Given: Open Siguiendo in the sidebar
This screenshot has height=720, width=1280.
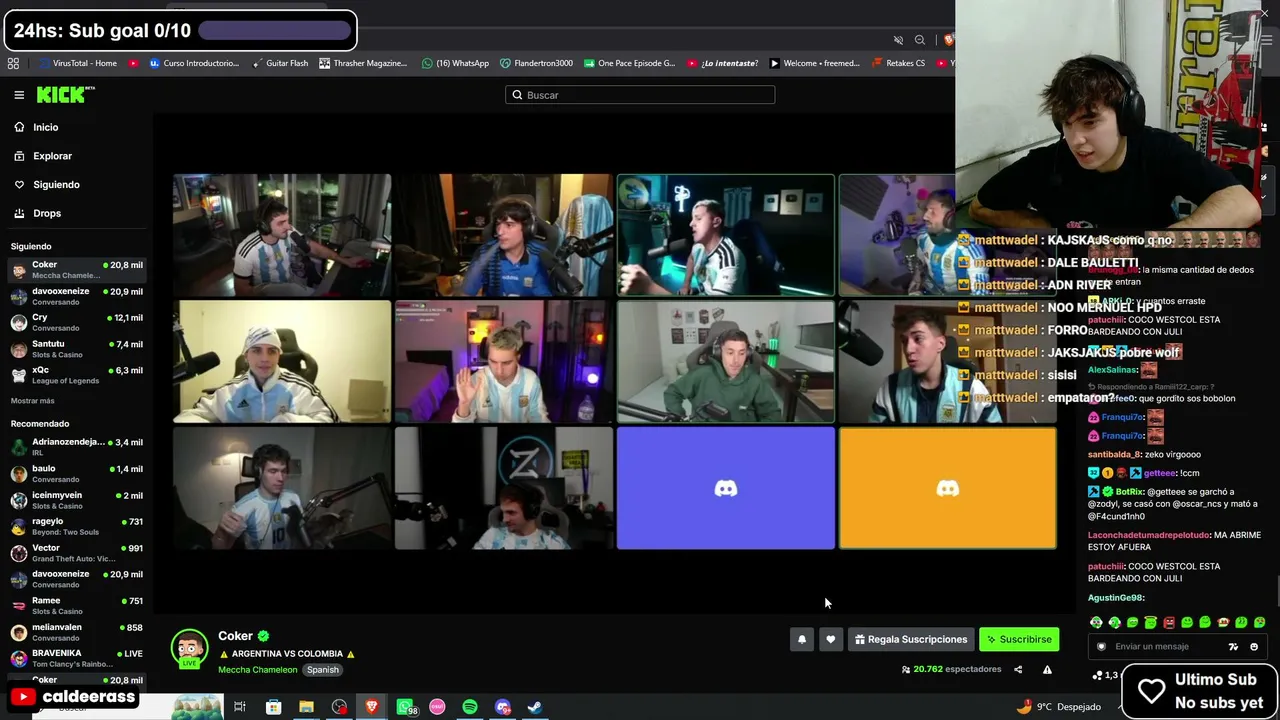Looking at the screenshot, I should [56, 185].
